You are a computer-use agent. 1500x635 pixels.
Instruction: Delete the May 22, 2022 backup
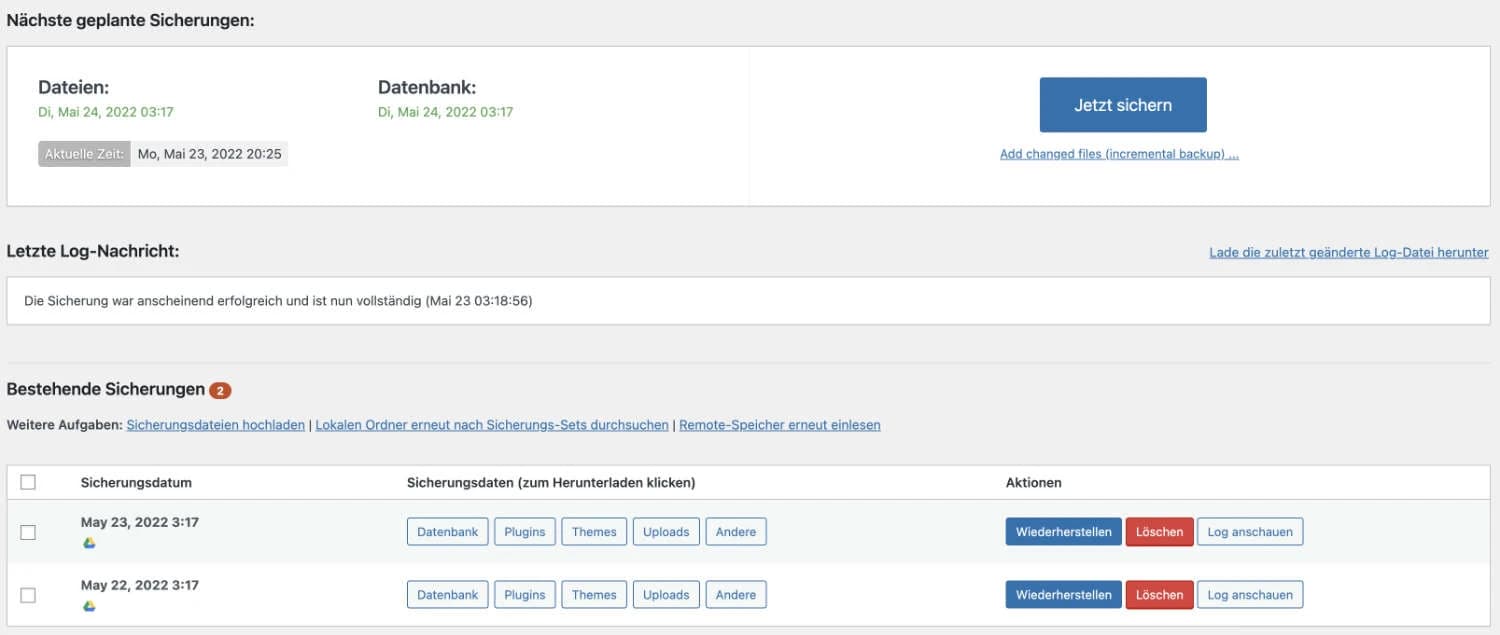(1159, 594)
